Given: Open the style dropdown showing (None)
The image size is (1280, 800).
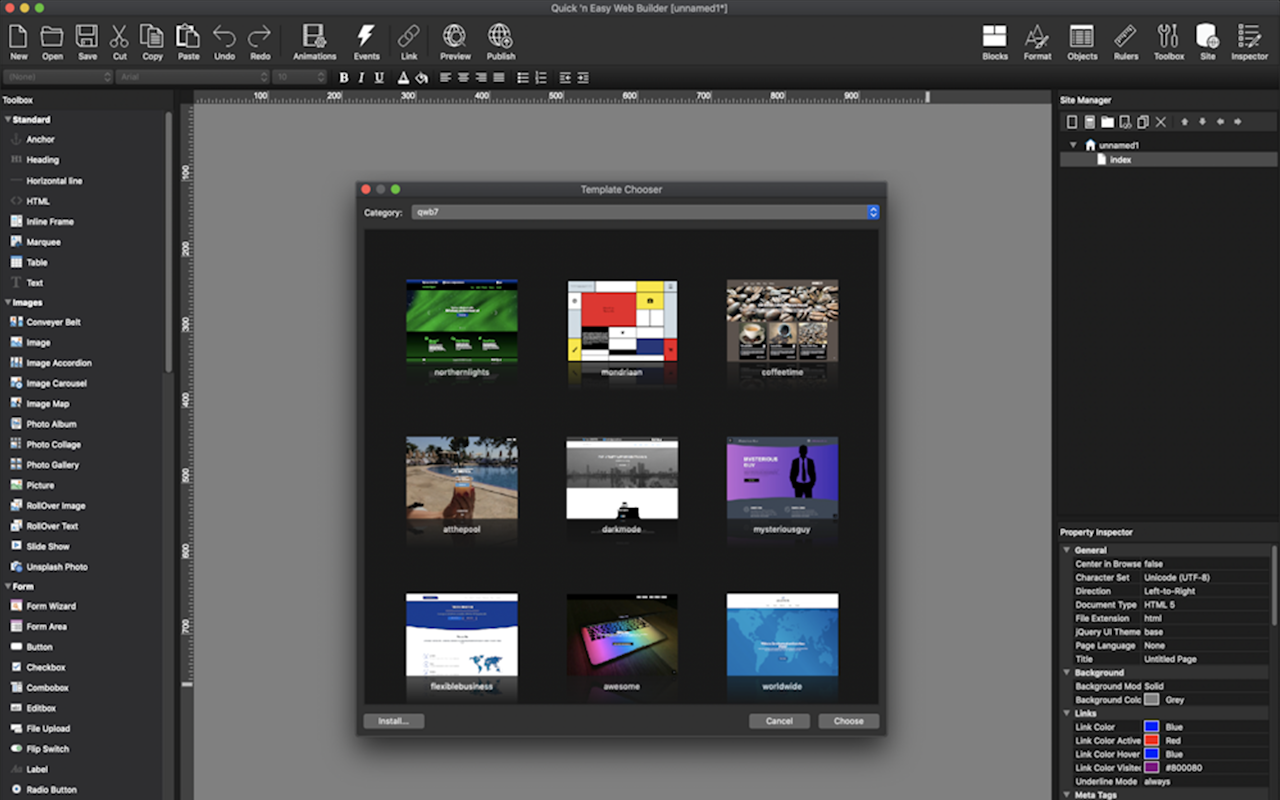Looking at the screenshot, I should click(56, 77).
